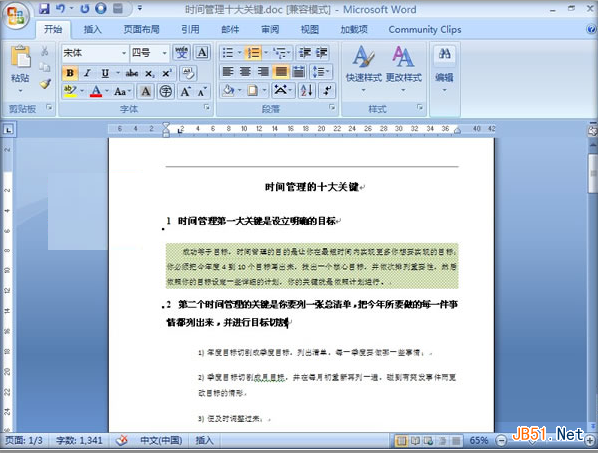The image size is (598, 453).
Task: Open Word help icon
Action: pyautogui.click(x=591, y=29)
